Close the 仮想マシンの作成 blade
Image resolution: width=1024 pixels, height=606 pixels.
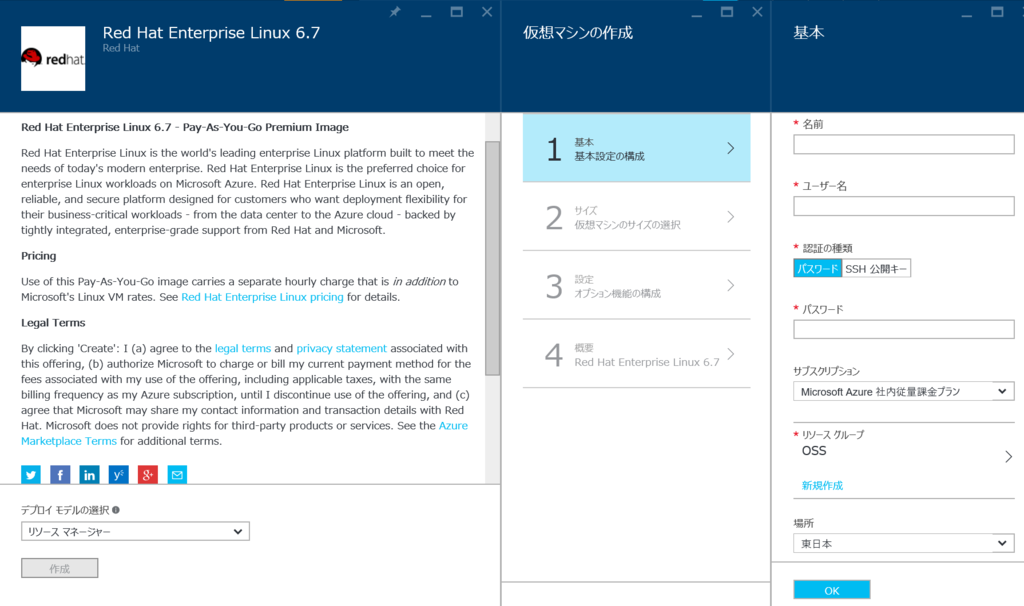[x=758, y=12]
